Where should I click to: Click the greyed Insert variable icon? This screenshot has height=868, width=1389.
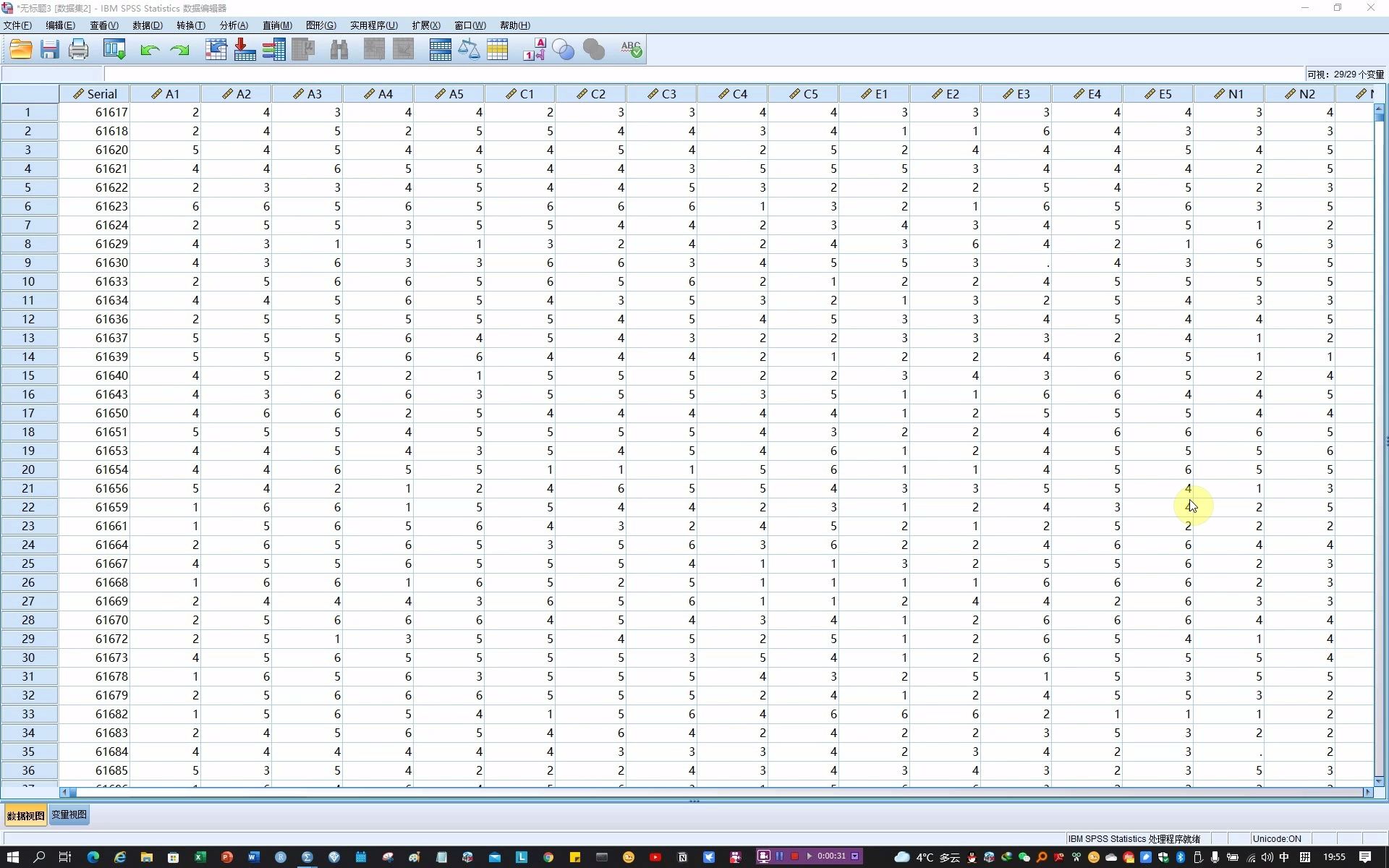[x=403, y=49]
